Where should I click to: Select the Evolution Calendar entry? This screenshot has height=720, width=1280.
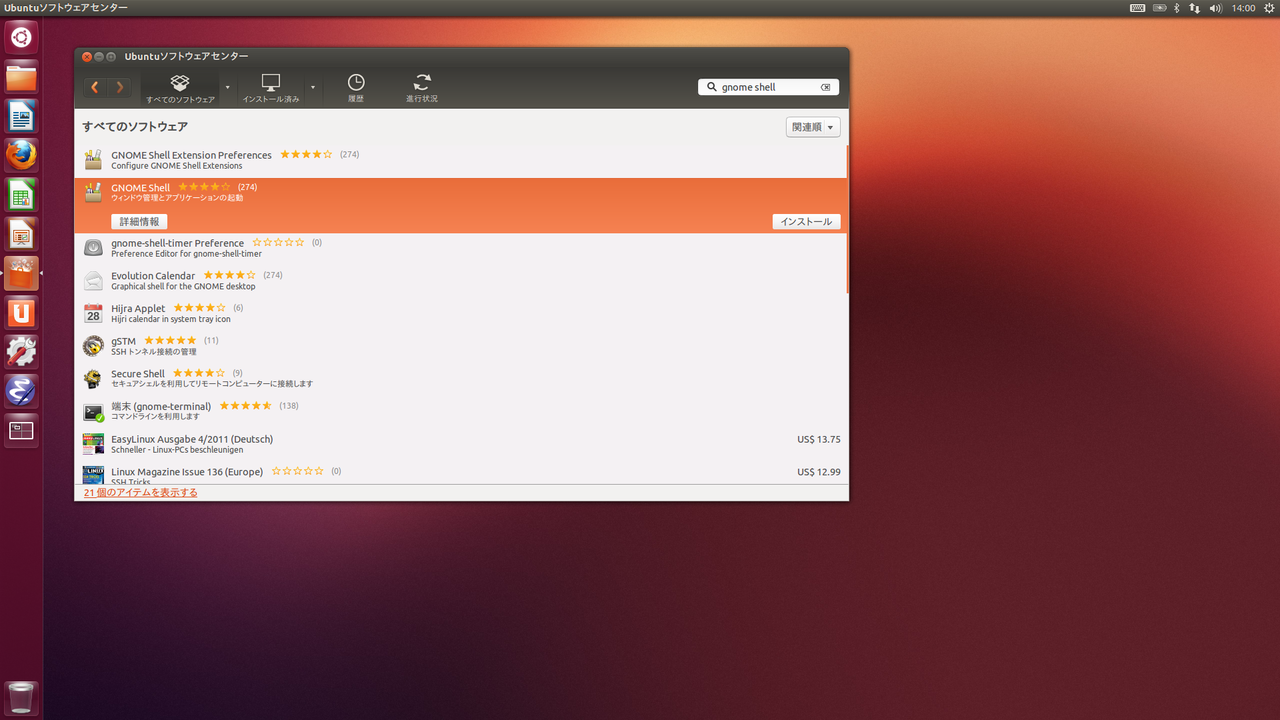coord(461,281)
